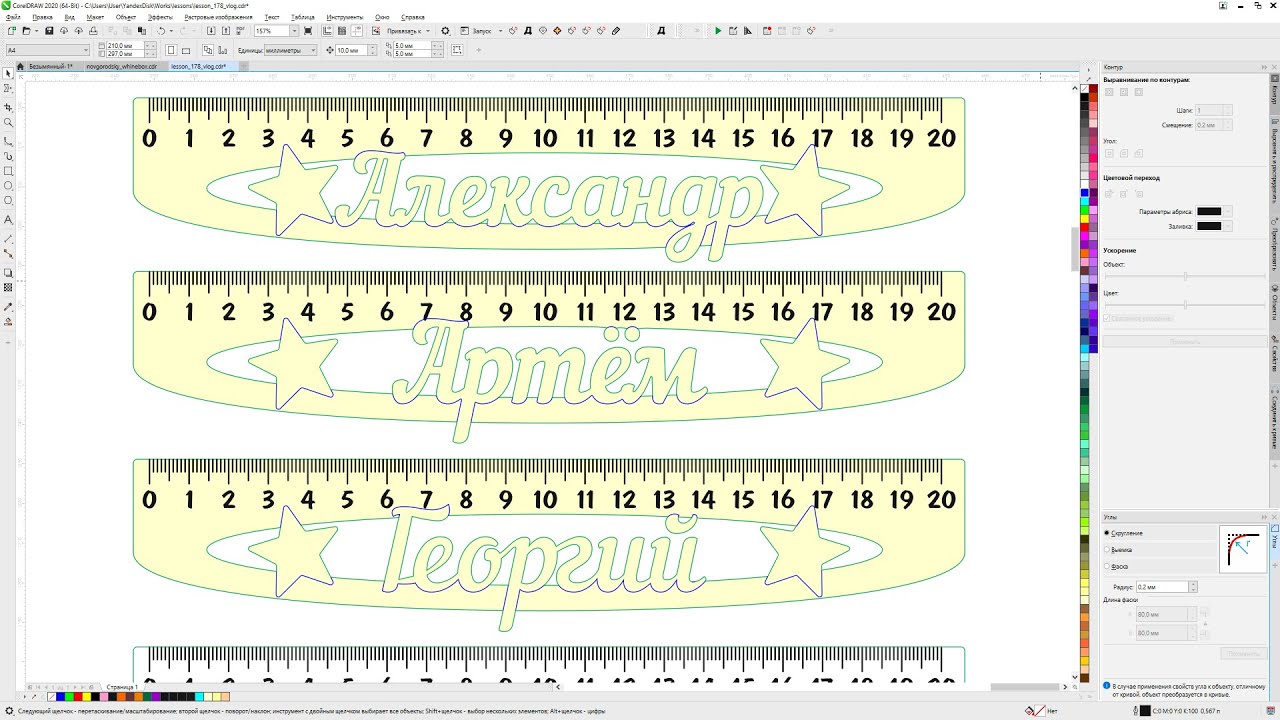The width and height of the screenshot is (1280, 720).
Task: Adjust the Цвет acceleration slider
Action: 1185,304
